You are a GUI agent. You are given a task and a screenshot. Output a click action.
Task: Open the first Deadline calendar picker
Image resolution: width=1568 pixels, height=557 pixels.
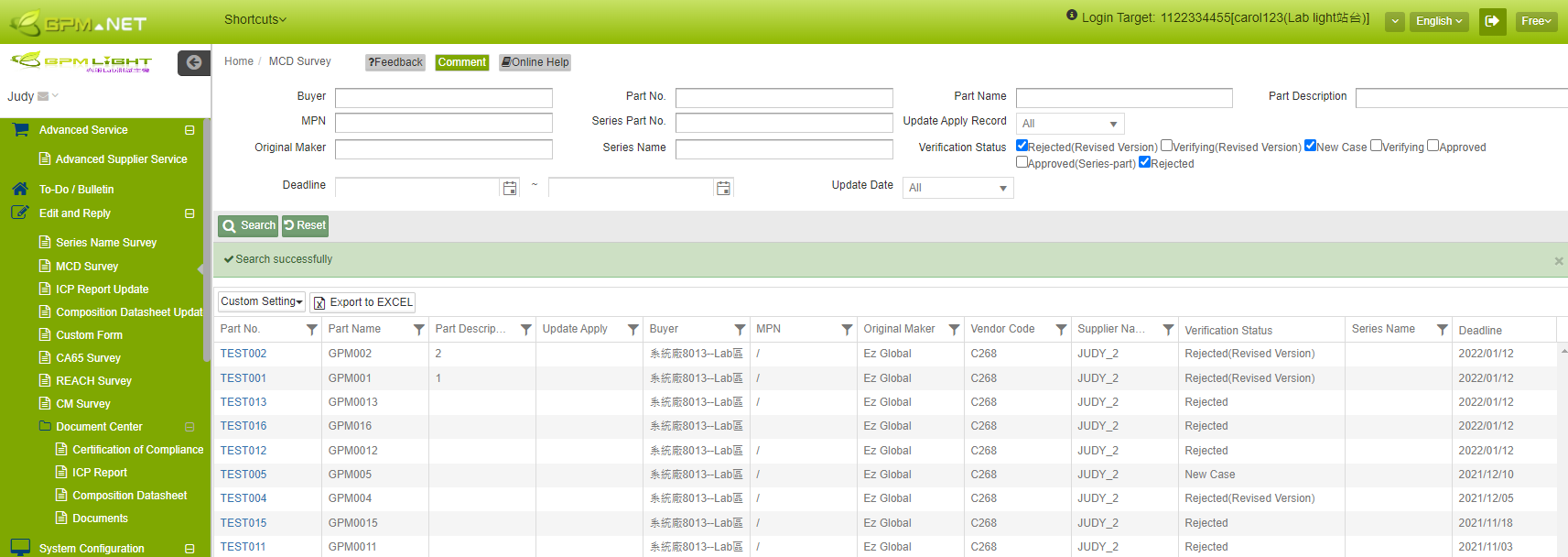(510, 188)
